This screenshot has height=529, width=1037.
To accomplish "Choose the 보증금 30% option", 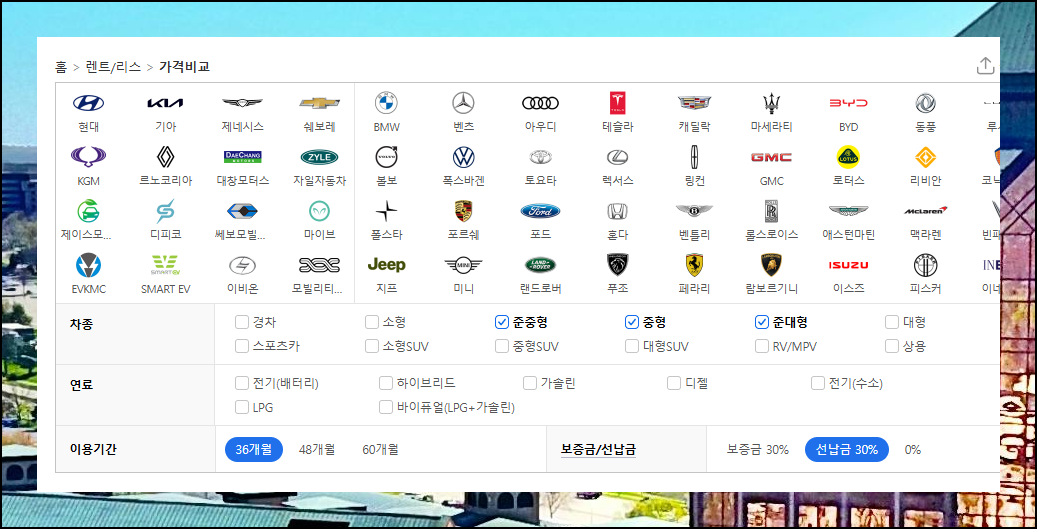I will [757, 450].
